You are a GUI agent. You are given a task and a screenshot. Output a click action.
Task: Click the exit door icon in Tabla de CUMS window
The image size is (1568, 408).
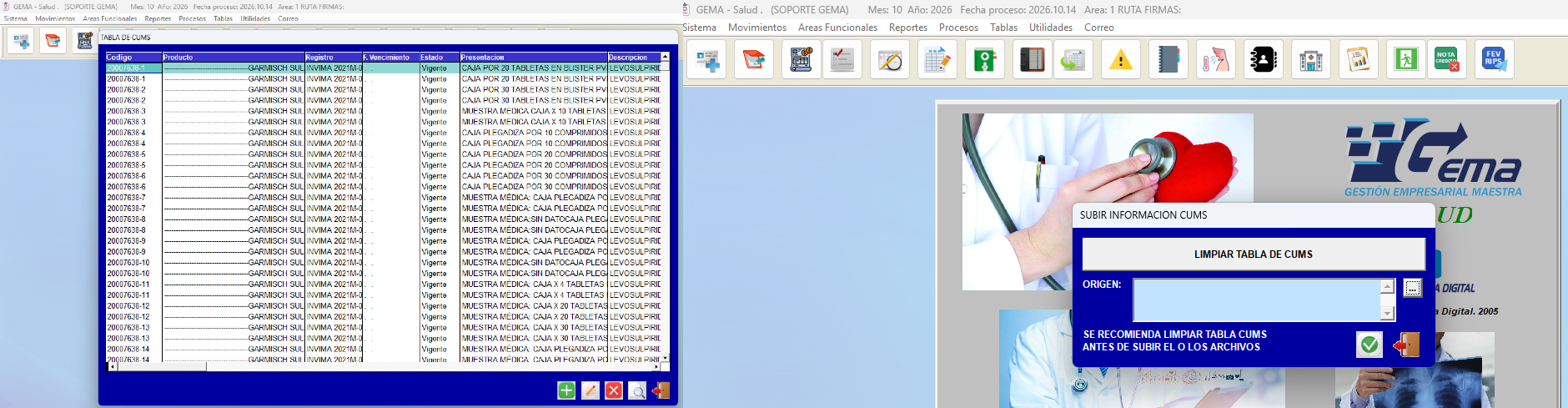[x=661, y=390]
